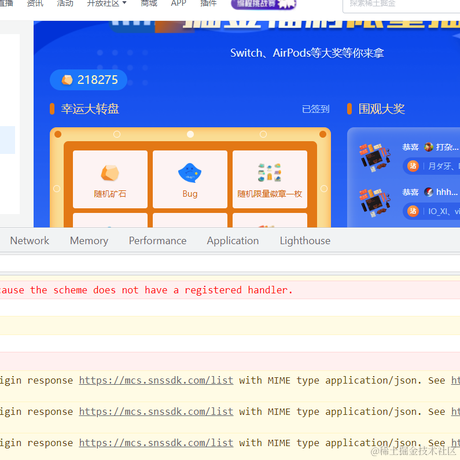Click the 随机矿石 prize label
This screenshot has width=460, height=460.
(110, 194)
